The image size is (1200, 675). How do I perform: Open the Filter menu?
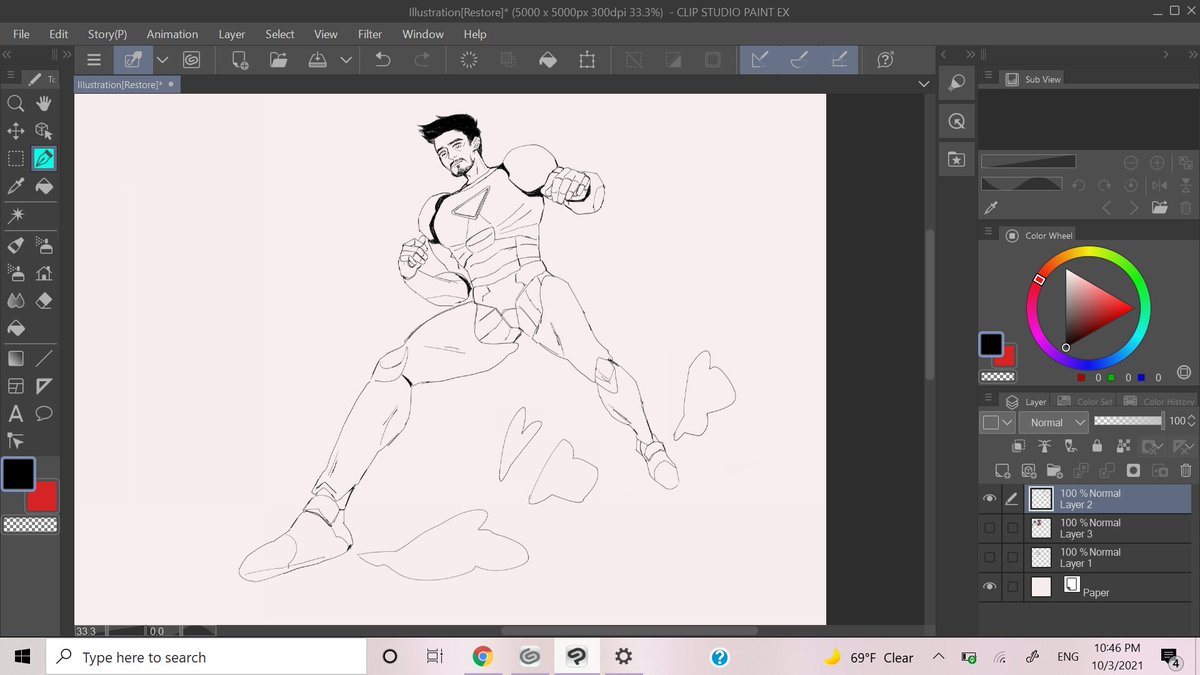click(370, 34)
